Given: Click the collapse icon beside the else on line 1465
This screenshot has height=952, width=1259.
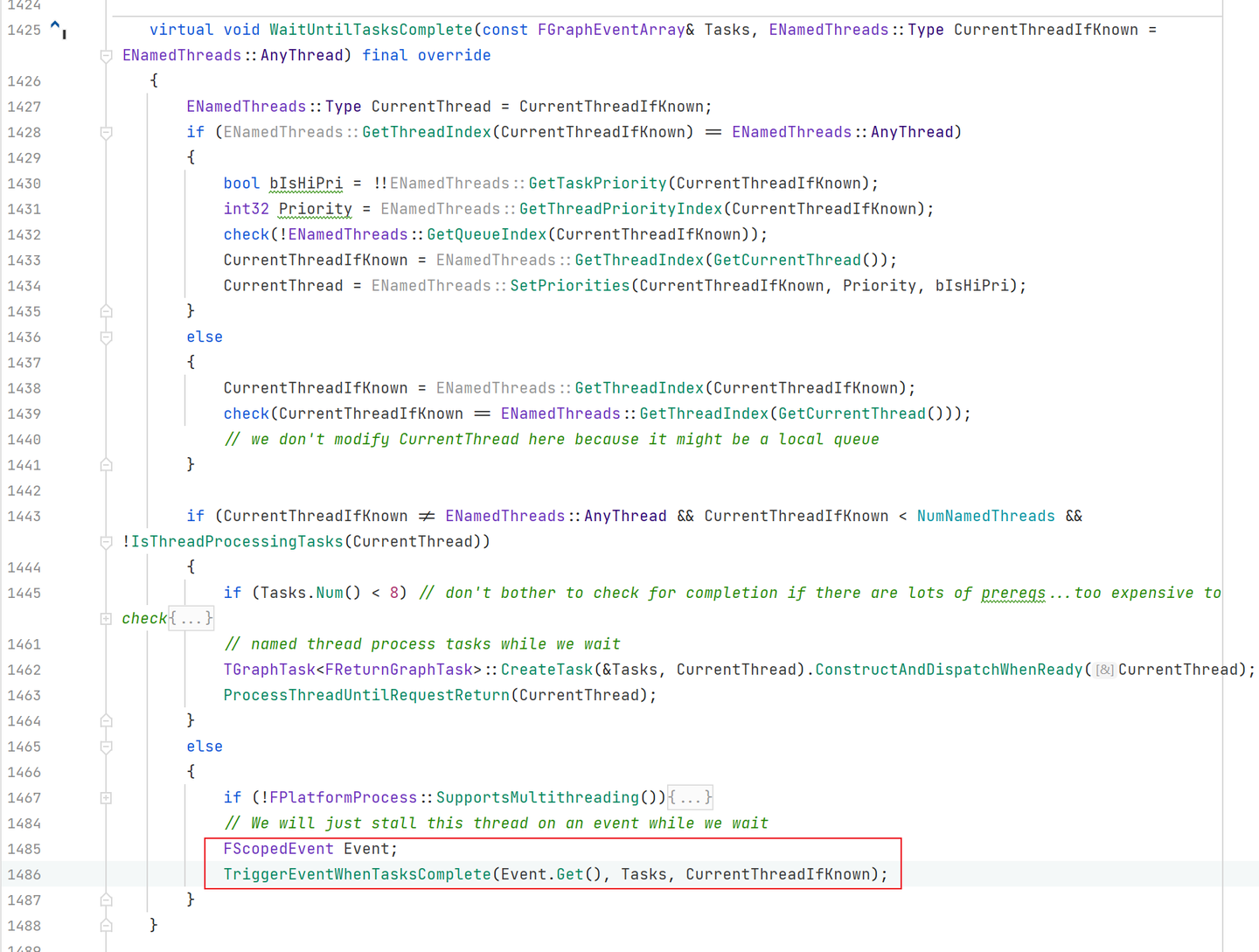Looking at the screenshot, I should (106, 747).
